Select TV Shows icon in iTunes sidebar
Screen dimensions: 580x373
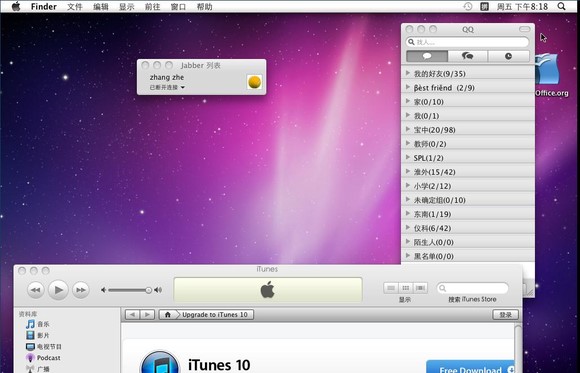click(30, 347)
